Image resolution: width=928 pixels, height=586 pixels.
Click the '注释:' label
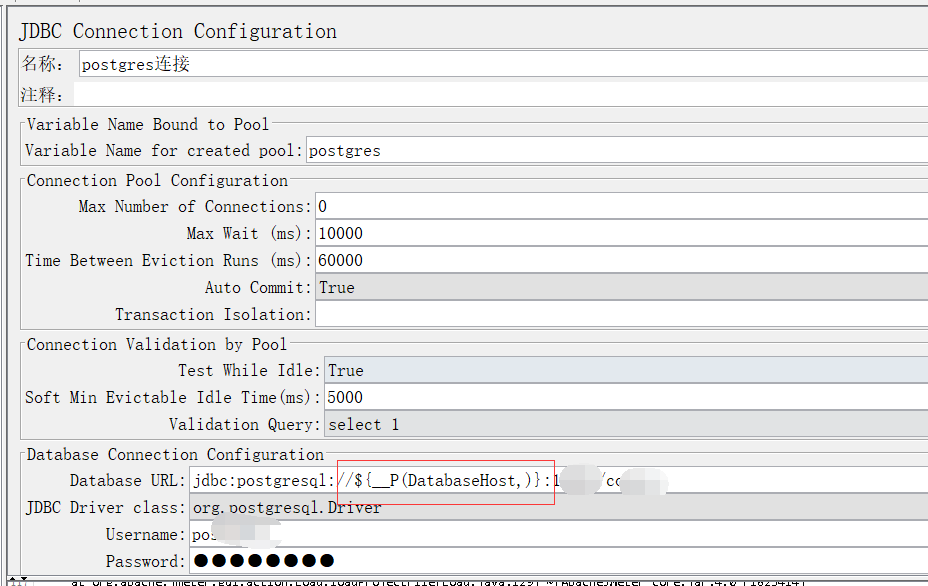tap(42, 94)
